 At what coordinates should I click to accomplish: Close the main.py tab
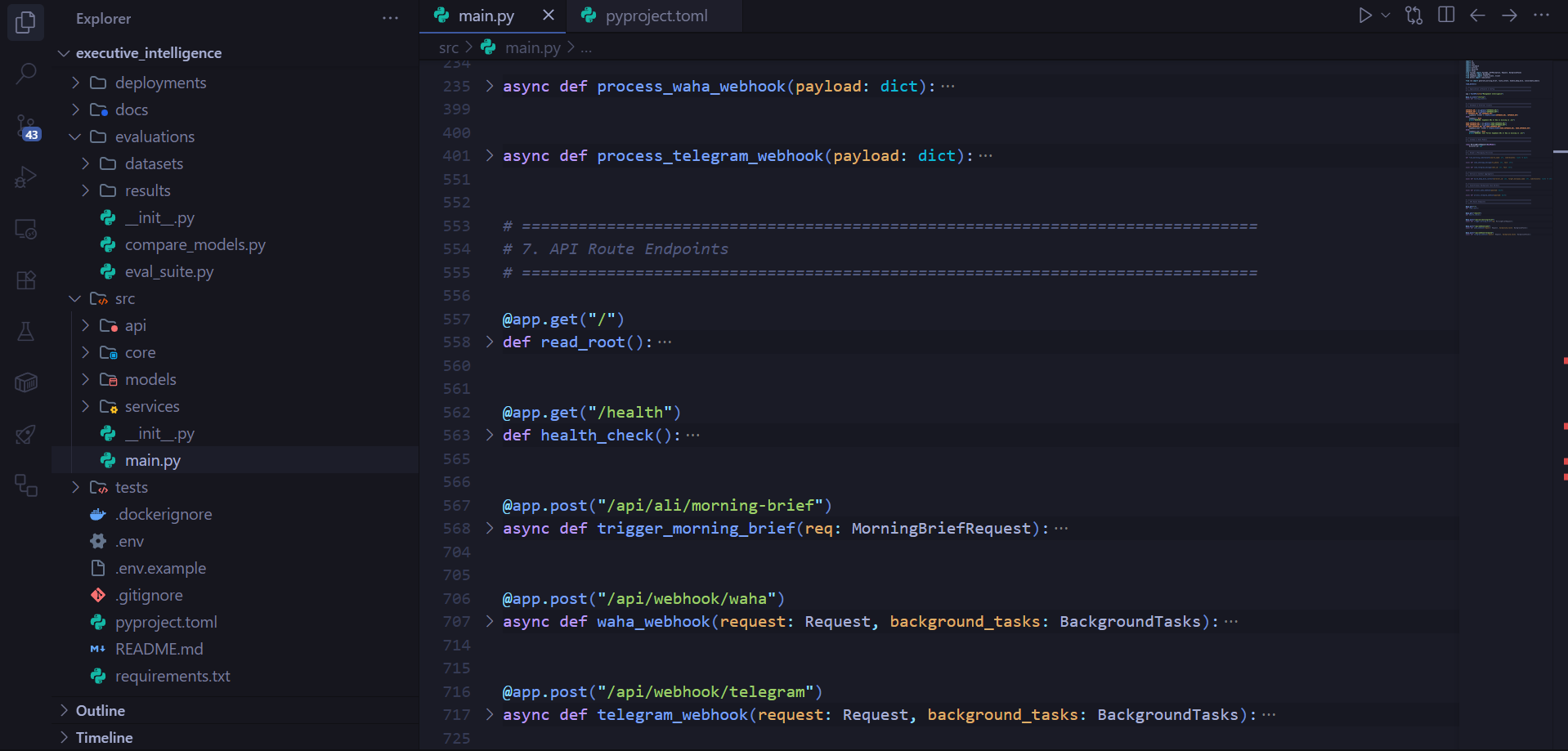click(x=549, y=16)
